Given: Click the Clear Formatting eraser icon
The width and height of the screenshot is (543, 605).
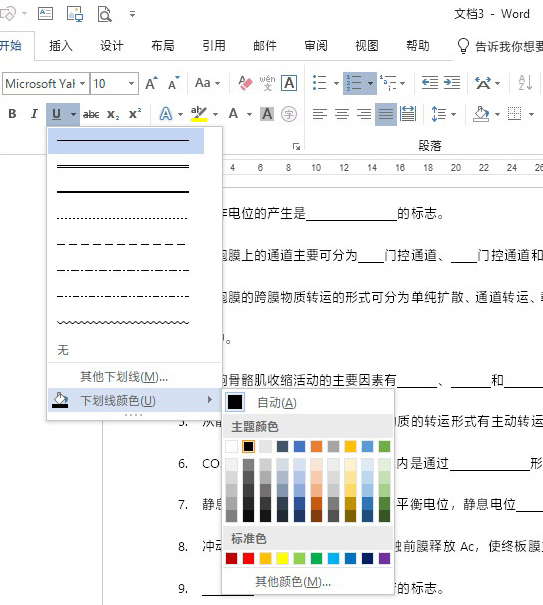Looking at the screenshot, I should 245,83.
